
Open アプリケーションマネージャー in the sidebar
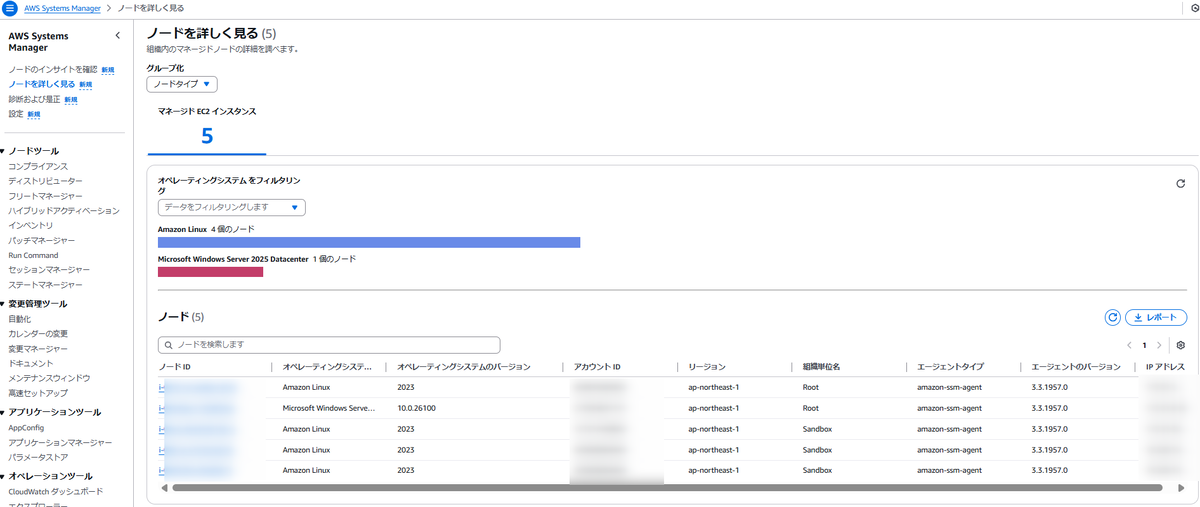(60, 442)
